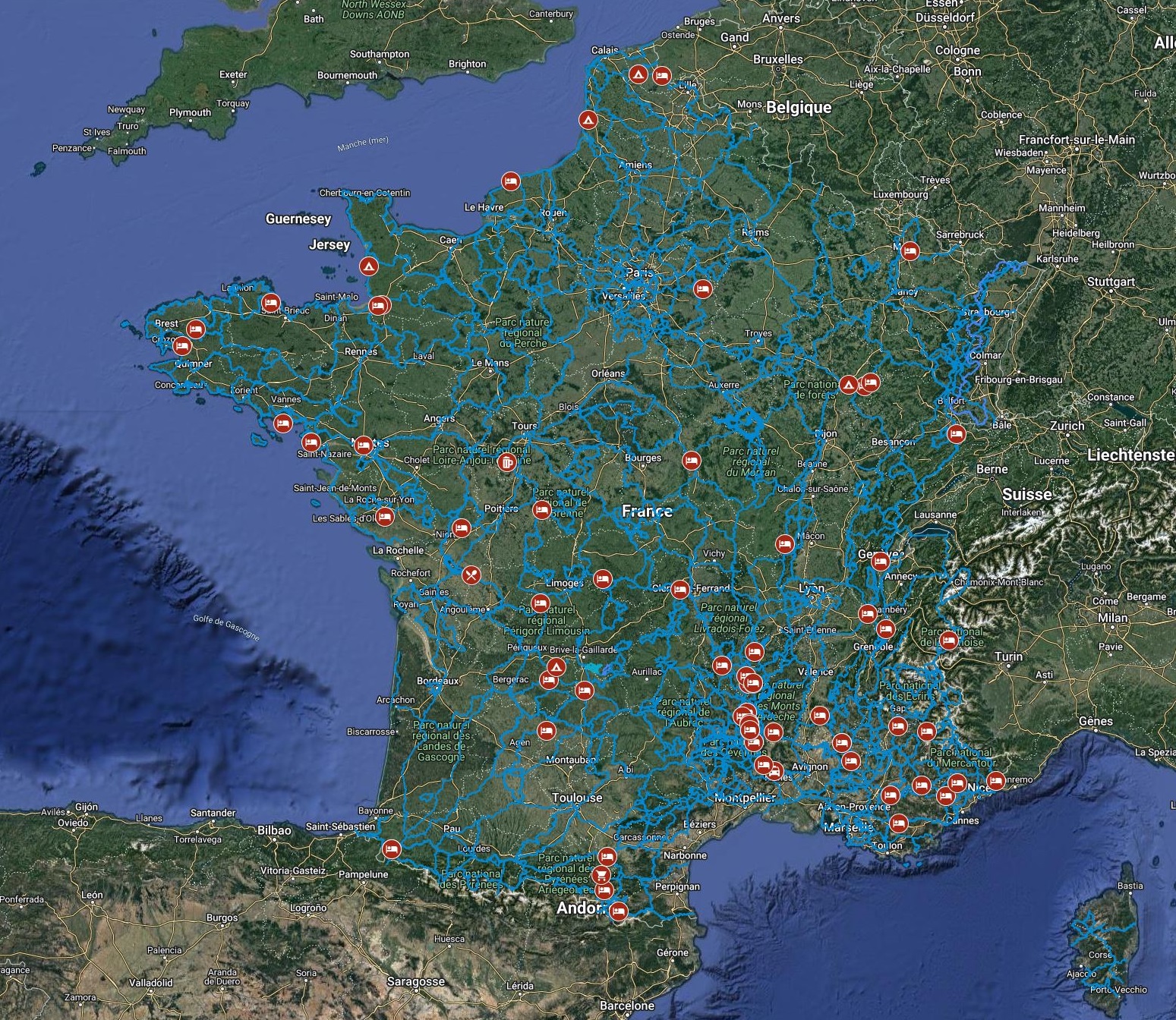Select the Luxembourg city label

pos(900,194)
